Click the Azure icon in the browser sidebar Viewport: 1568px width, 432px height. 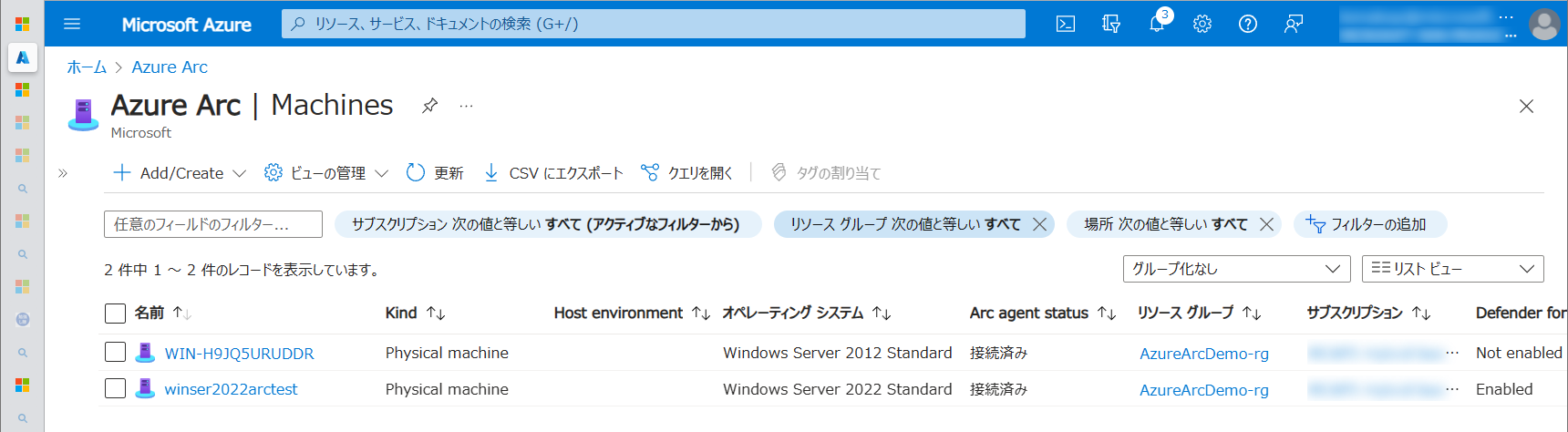point(23,57)
